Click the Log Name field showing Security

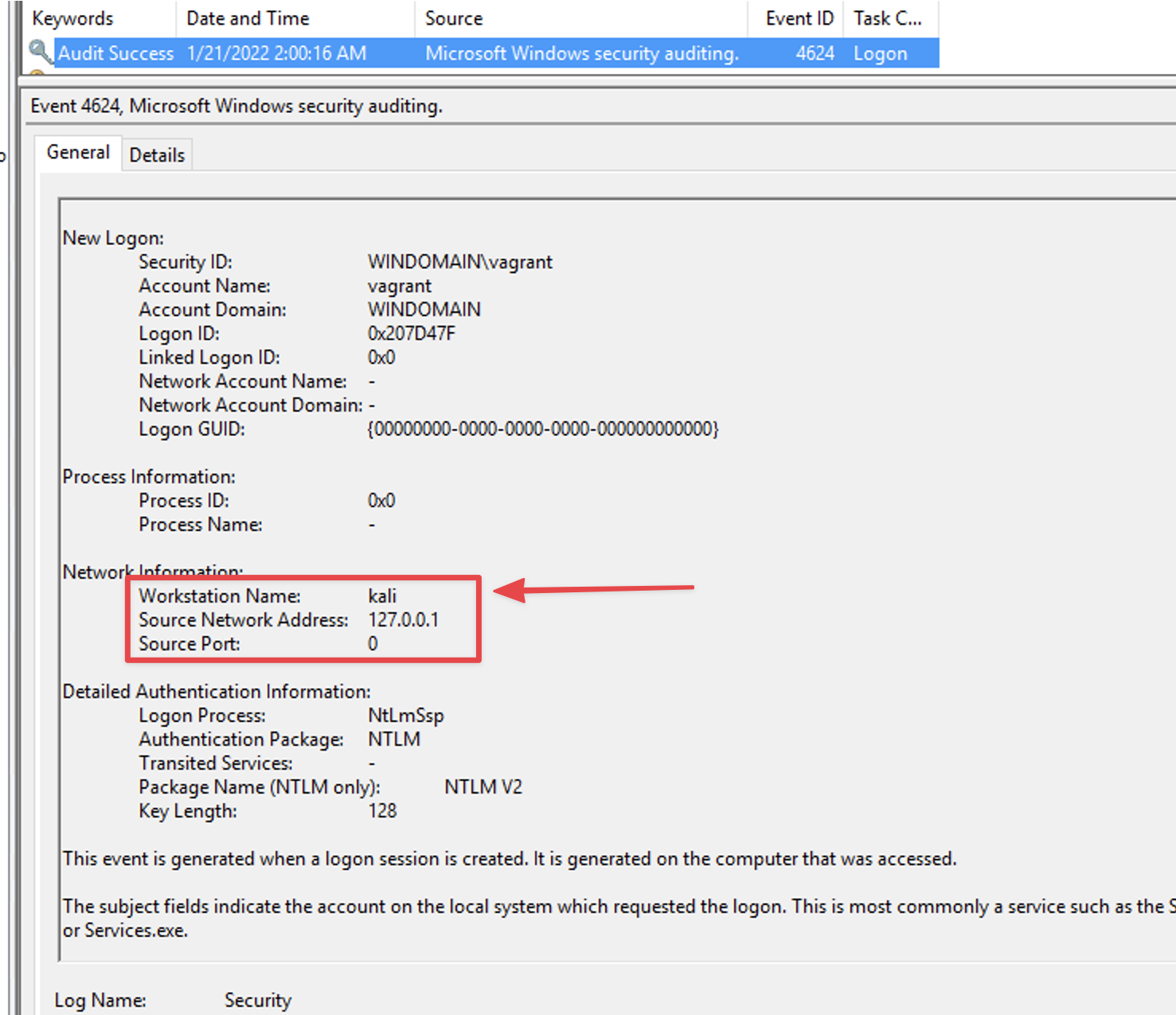pyautogui.click(x=257, y=1000)
